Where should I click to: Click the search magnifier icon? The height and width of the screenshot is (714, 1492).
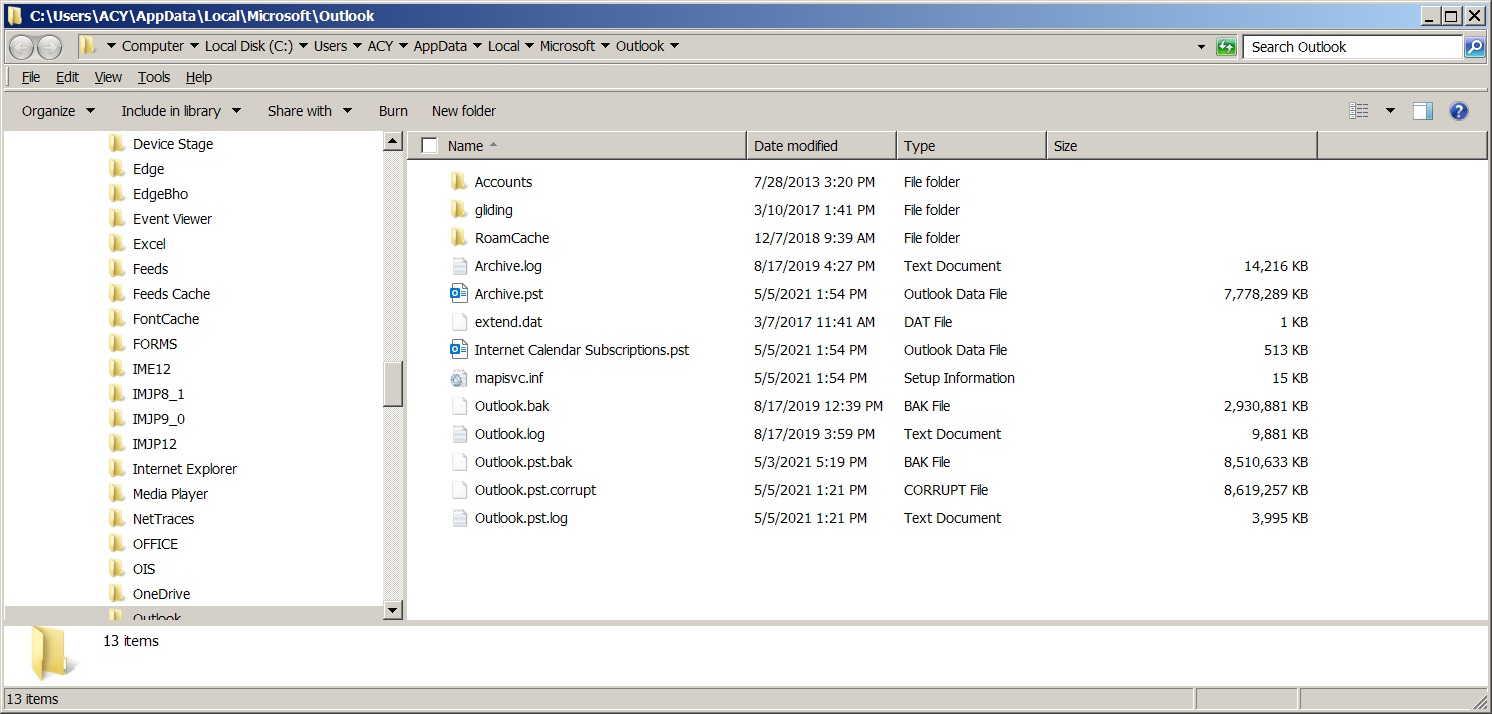1474,47
